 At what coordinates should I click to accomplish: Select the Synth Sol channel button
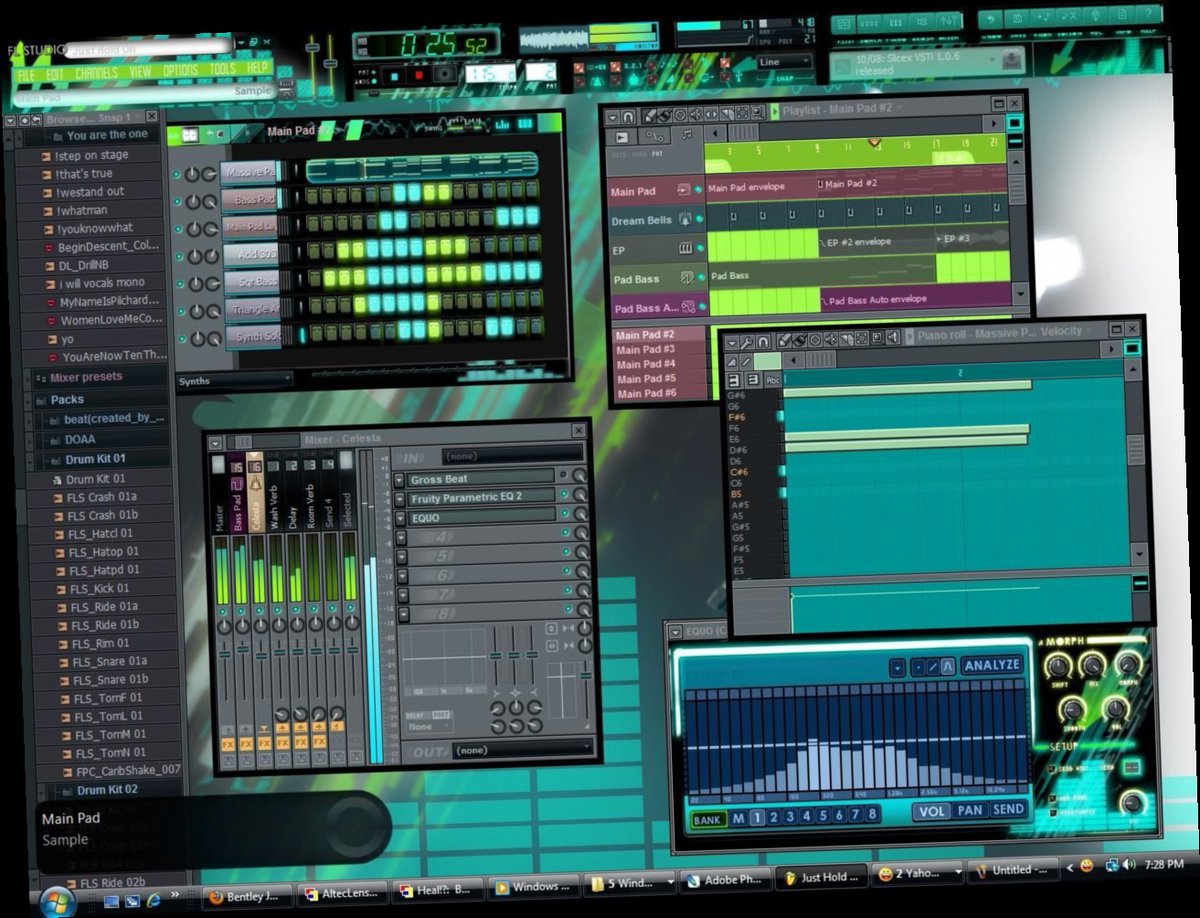point(253,337)
